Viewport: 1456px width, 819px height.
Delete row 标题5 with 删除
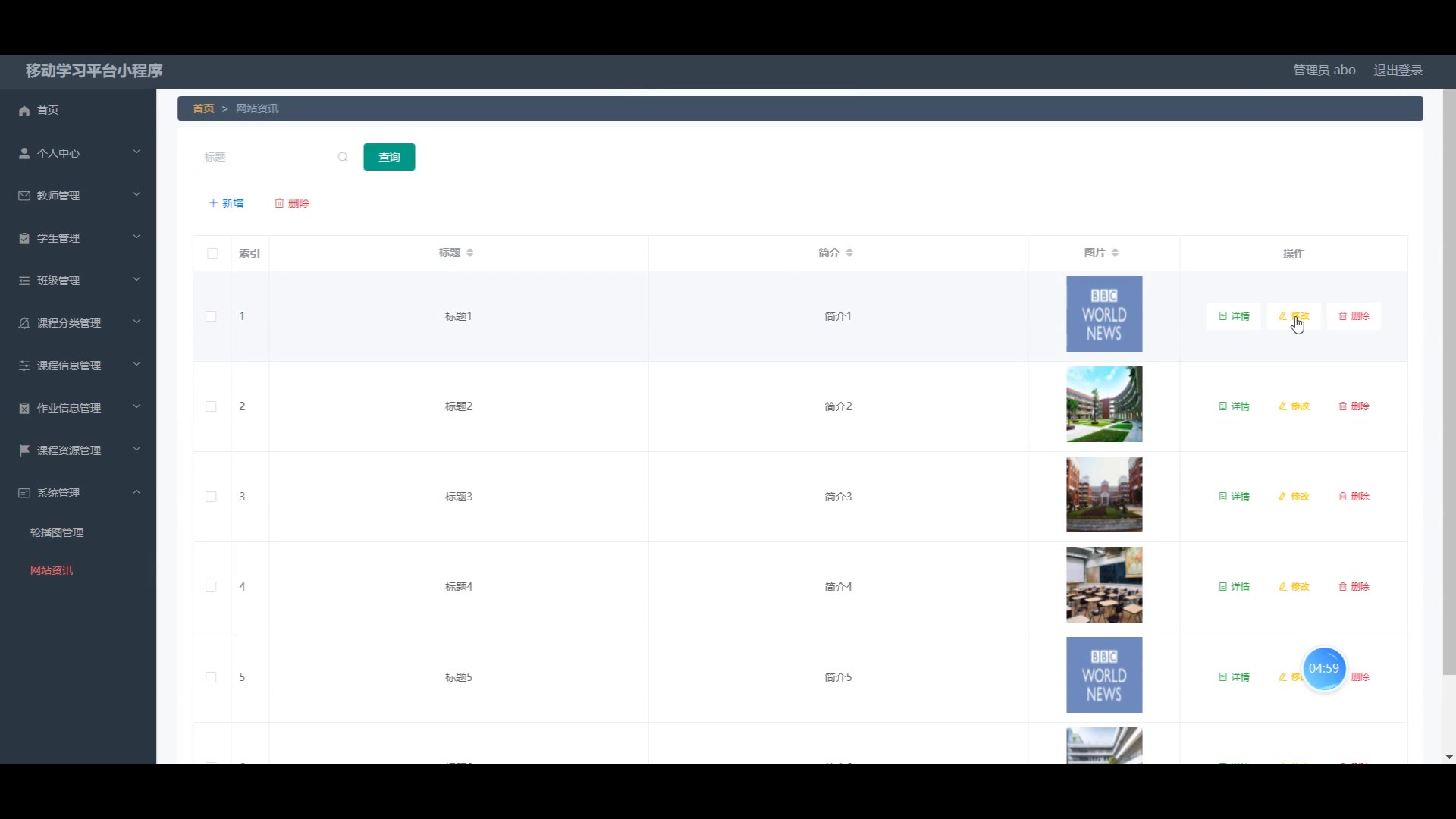1360,677
